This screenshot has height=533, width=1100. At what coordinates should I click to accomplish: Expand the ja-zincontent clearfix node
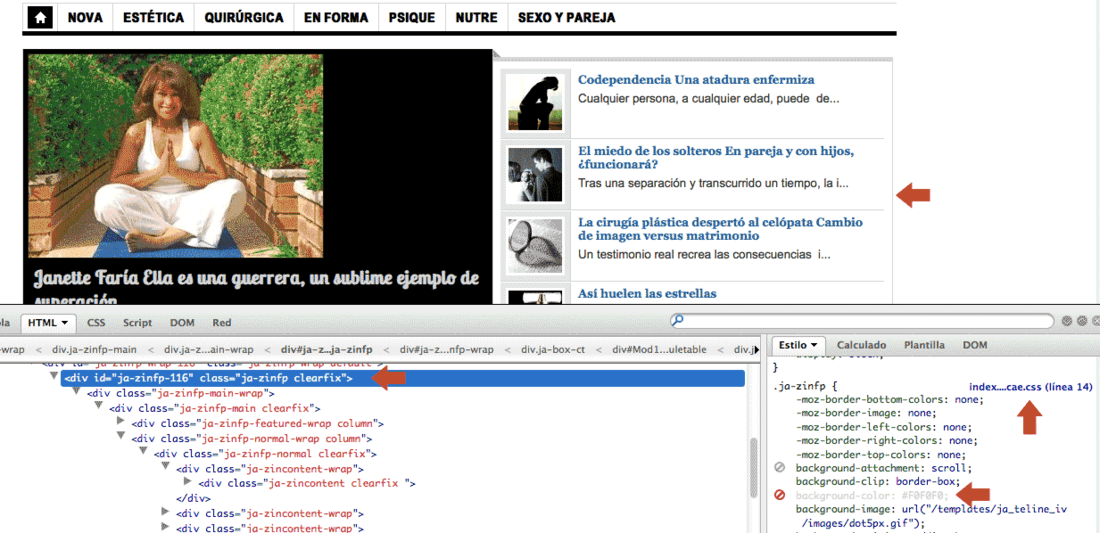click(188, 483)
